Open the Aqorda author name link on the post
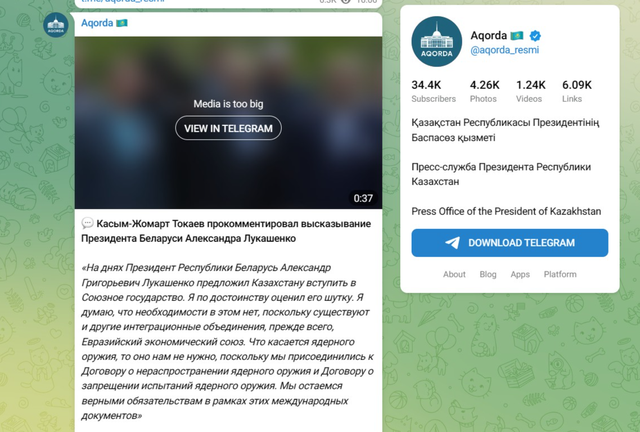640x432 pixels. pyautogui.click(x=97, y=23)
